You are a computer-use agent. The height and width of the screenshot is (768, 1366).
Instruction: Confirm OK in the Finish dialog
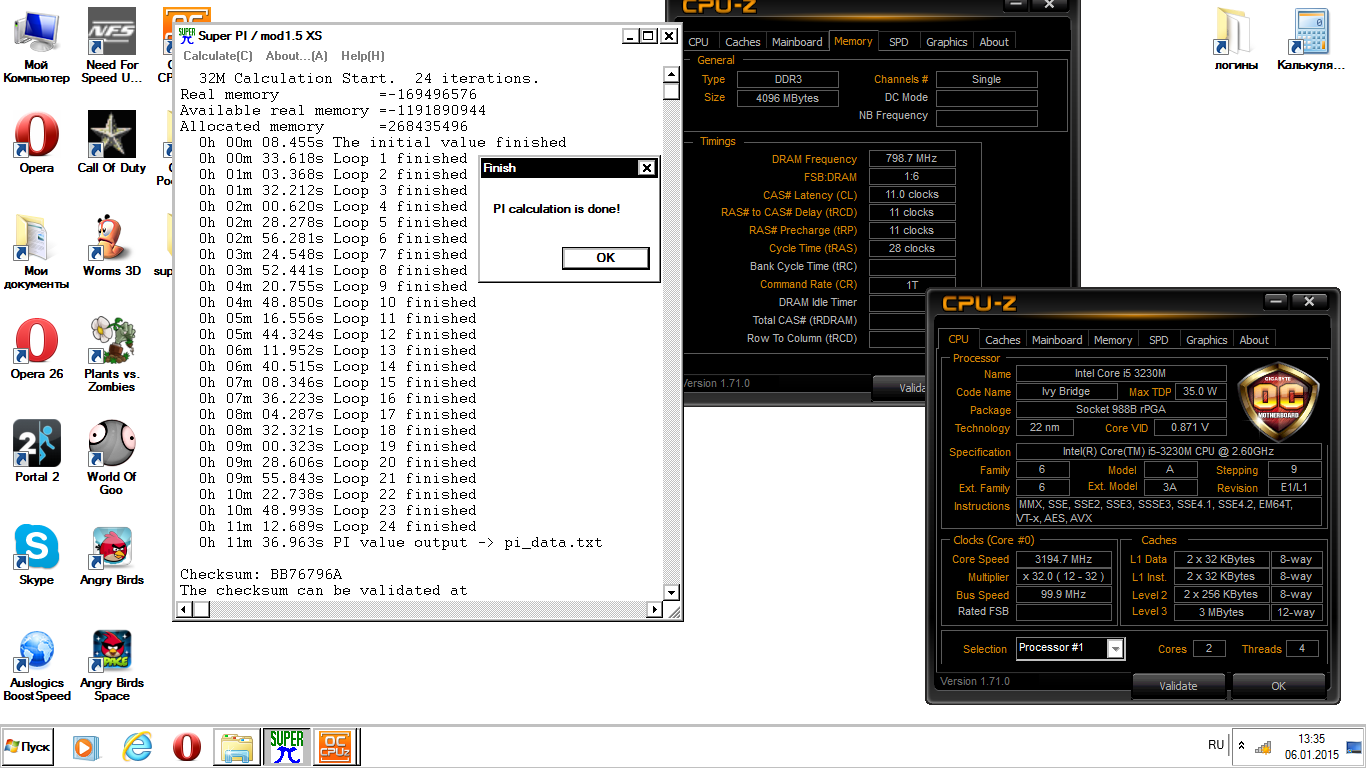tap(606, 258)
